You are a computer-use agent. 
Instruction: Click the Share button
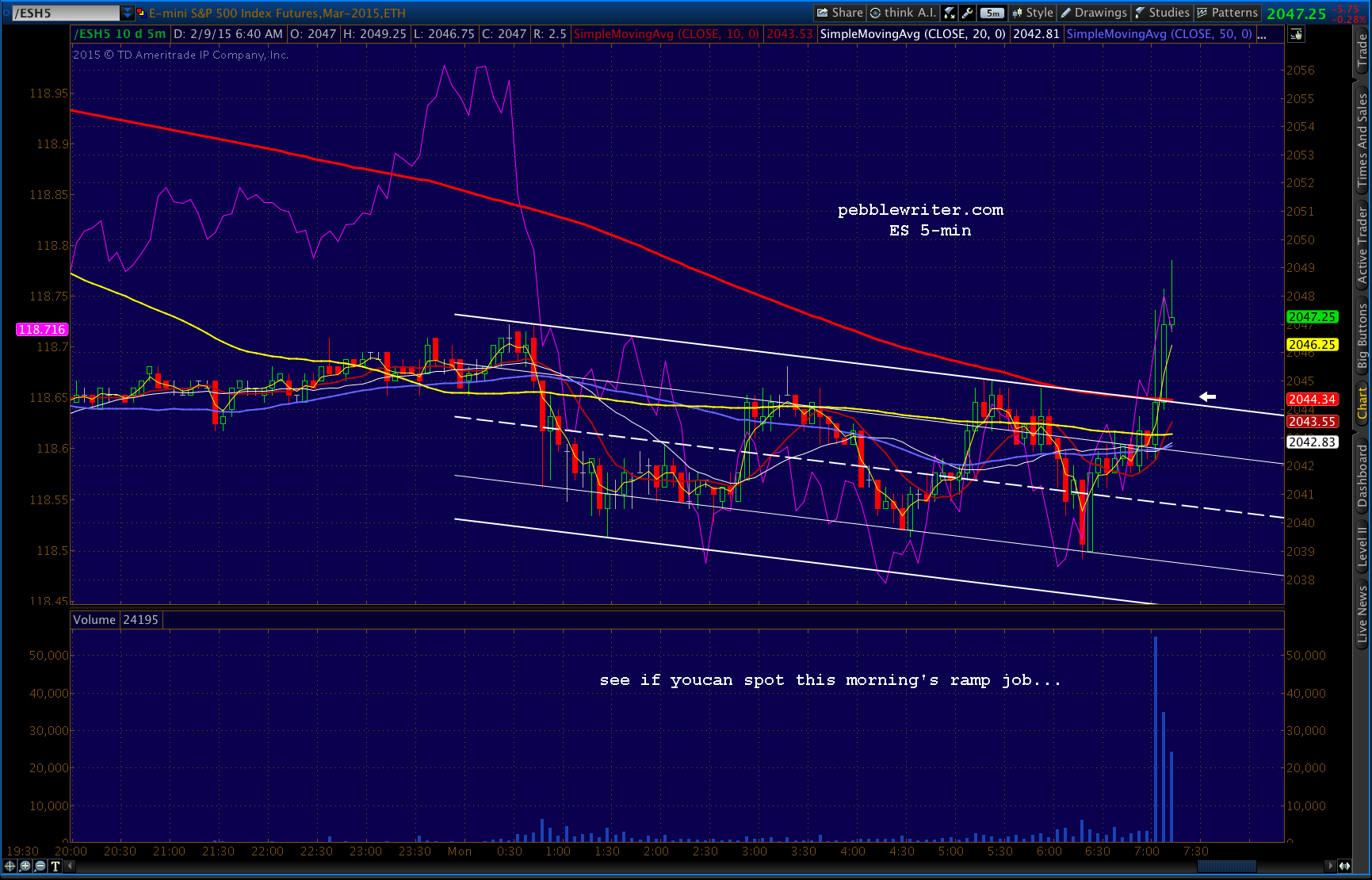840,13
